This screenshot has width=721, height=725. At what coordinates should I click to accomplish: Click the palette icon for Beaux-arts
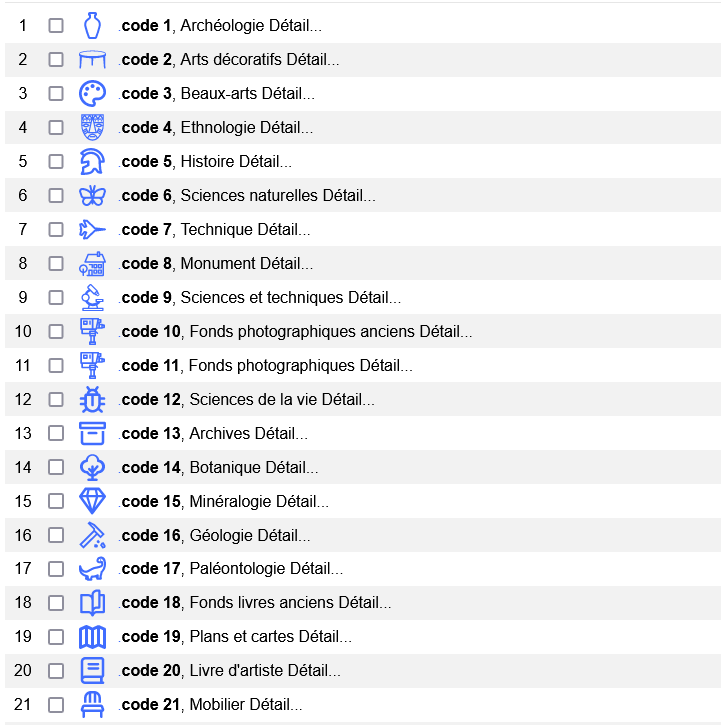pyautogui.click(x=92, y=94)
